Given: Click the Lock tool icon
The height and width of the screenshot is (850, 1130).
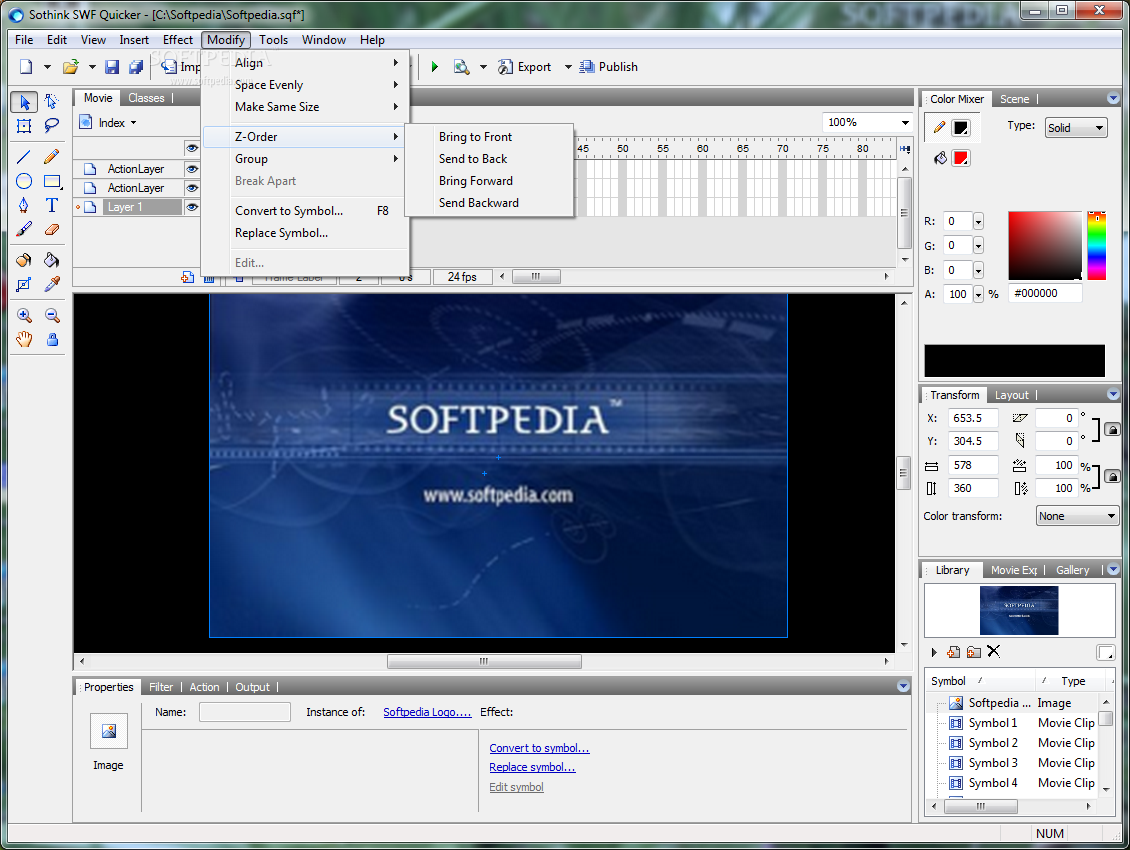Looking at the screenshot, I should [52, 340].
